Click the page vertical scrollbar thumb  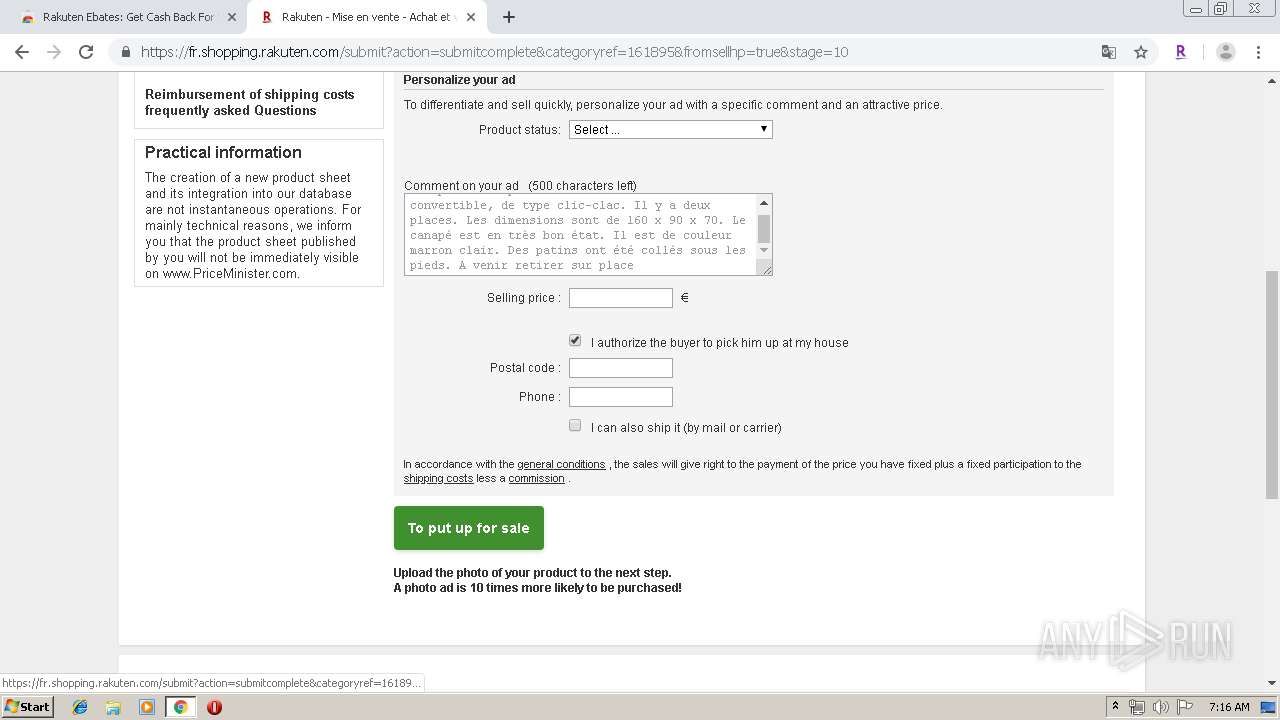(x=1272, y=384)
